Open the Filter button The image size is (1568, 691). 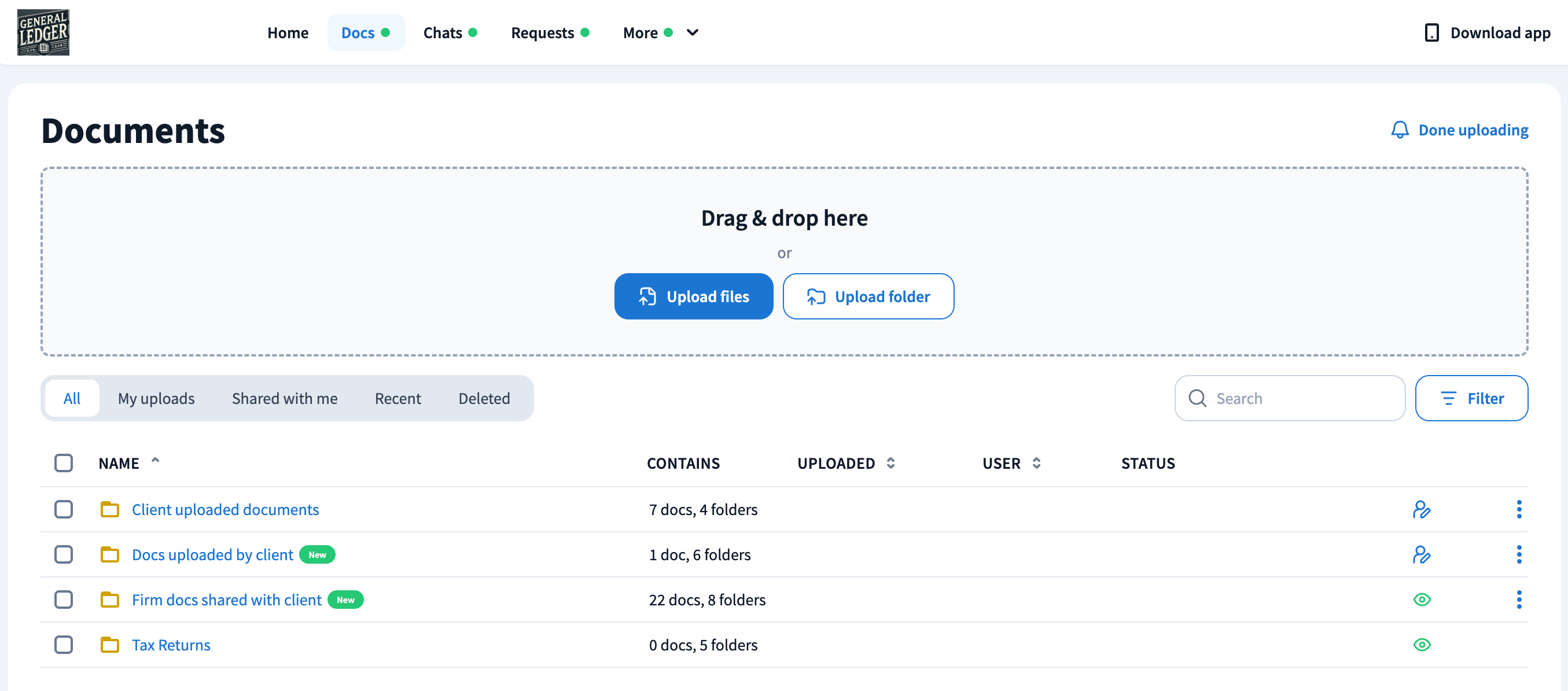[x=1471, y=398]
